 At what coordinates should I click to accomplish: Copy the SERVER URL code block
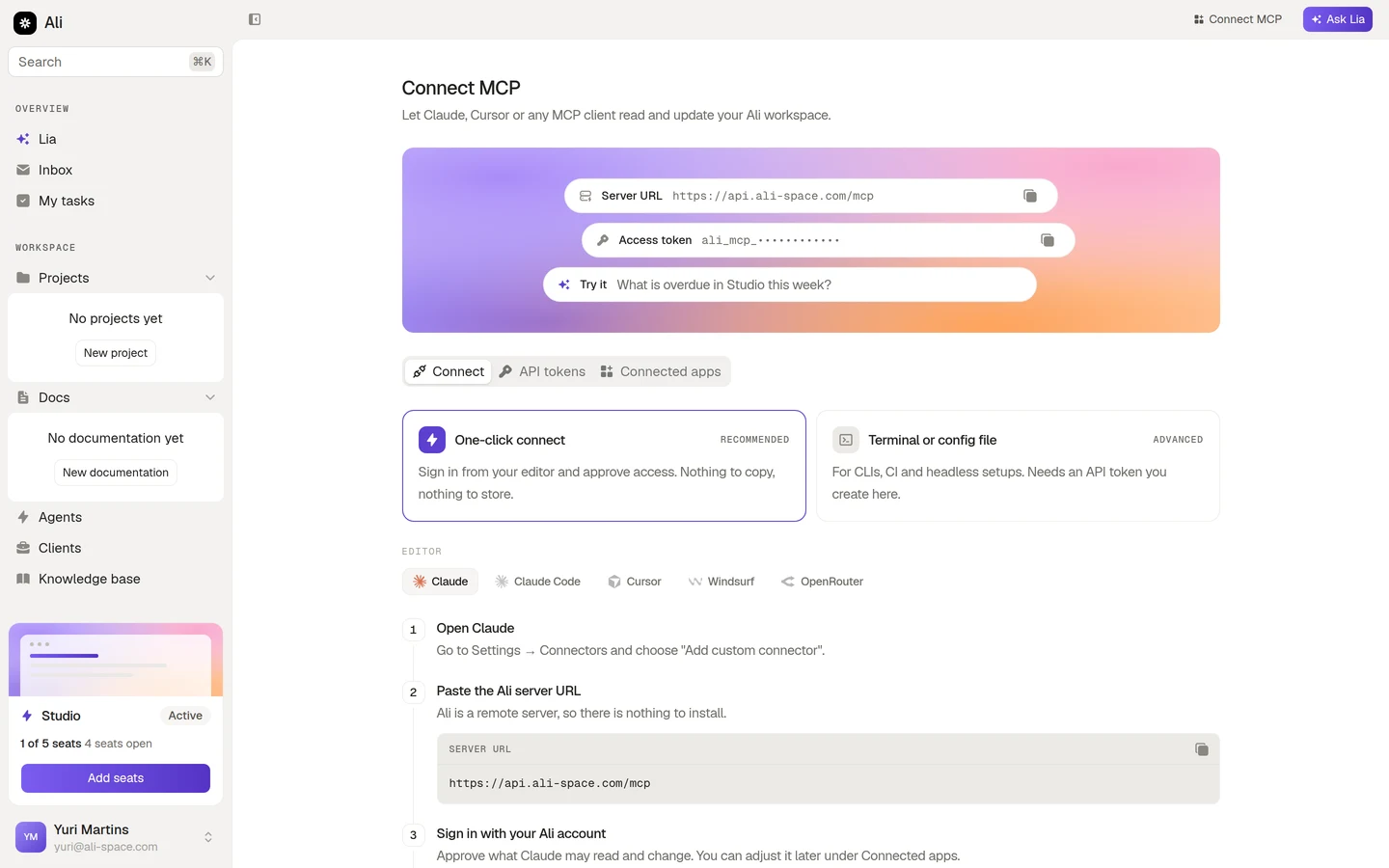1202,749
